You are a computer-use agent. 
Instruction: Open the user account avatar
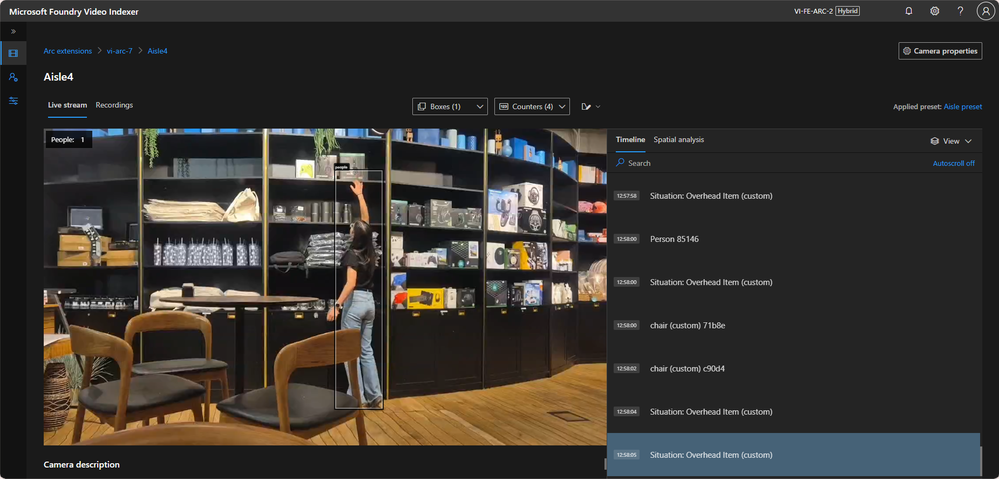click(x=985, y=11)
